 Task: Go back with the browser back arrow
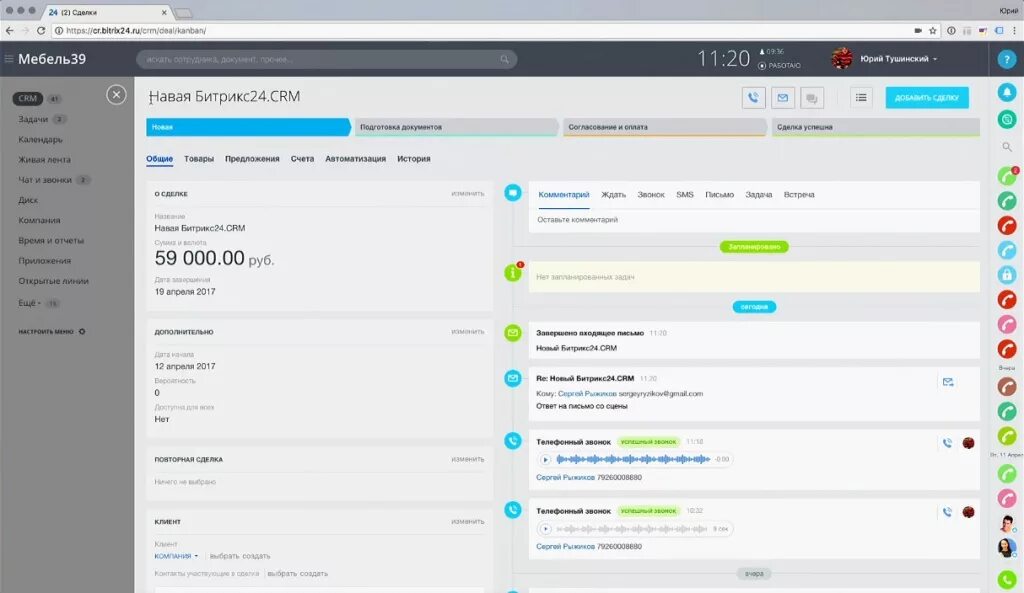coord(9,31)
